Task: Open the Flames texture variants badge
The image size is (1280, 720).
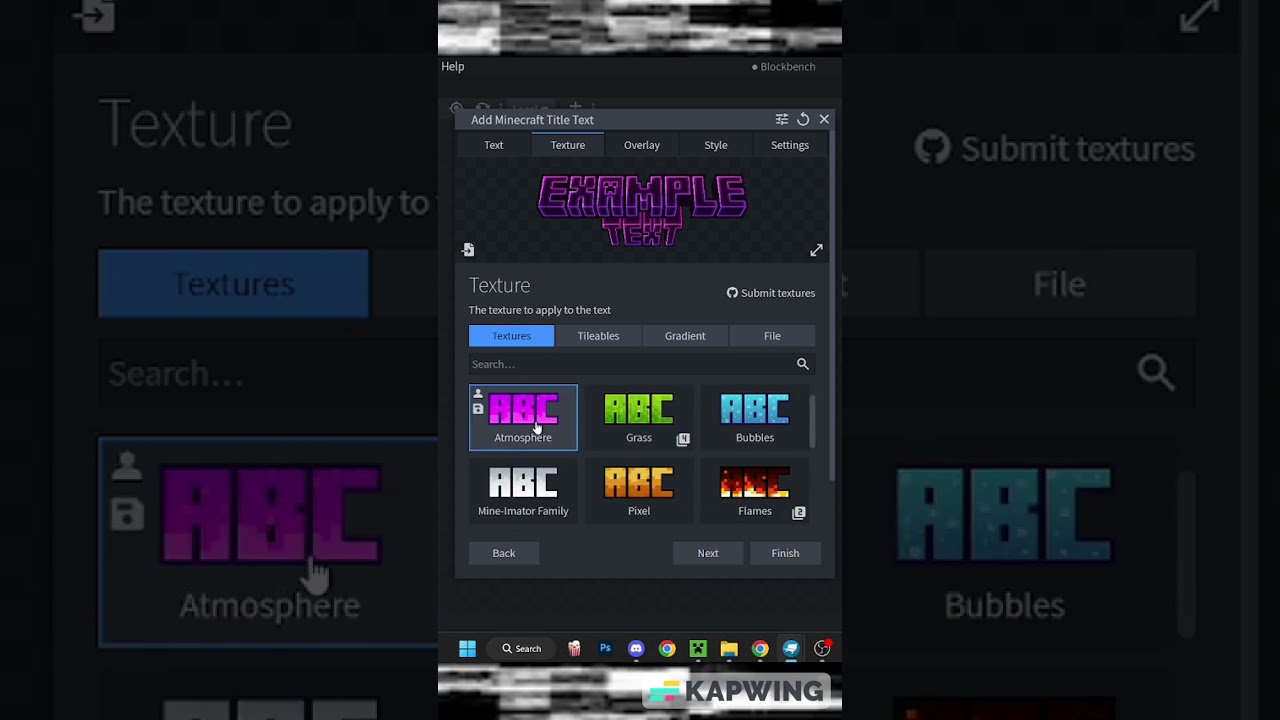Action: tap(799, 512)
